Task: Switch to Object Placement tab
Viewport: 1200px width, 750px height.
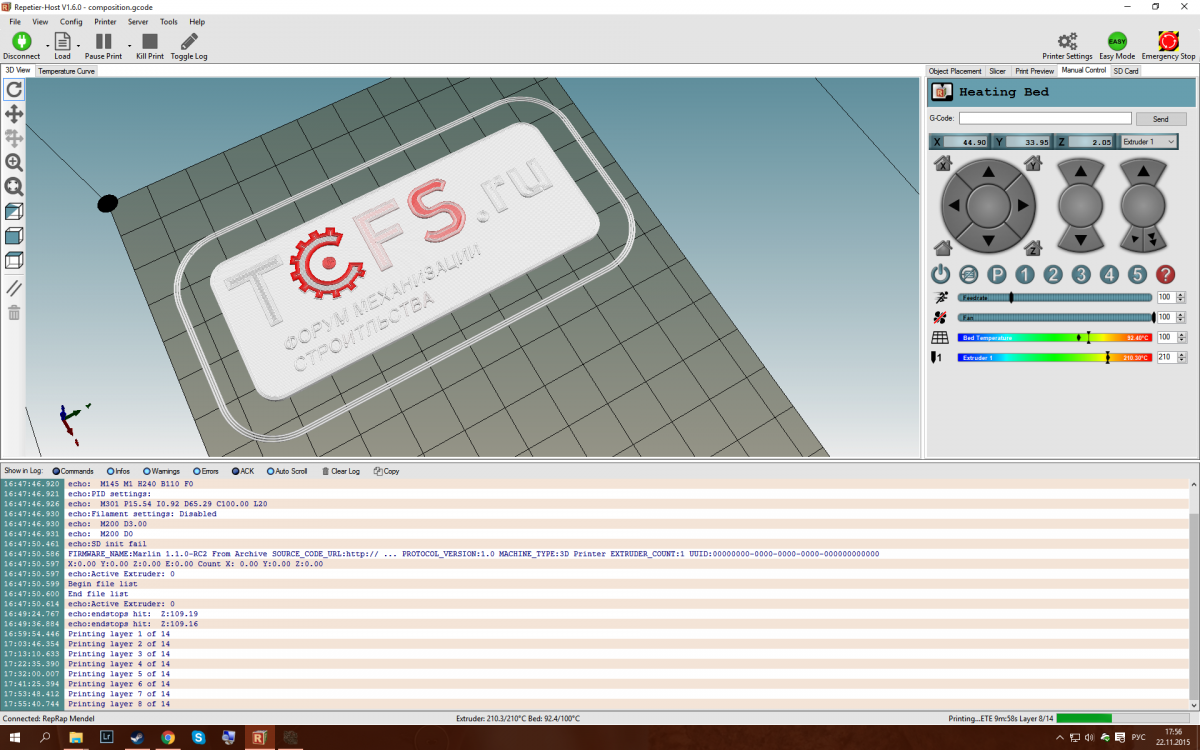Action: tap(955, 71)
